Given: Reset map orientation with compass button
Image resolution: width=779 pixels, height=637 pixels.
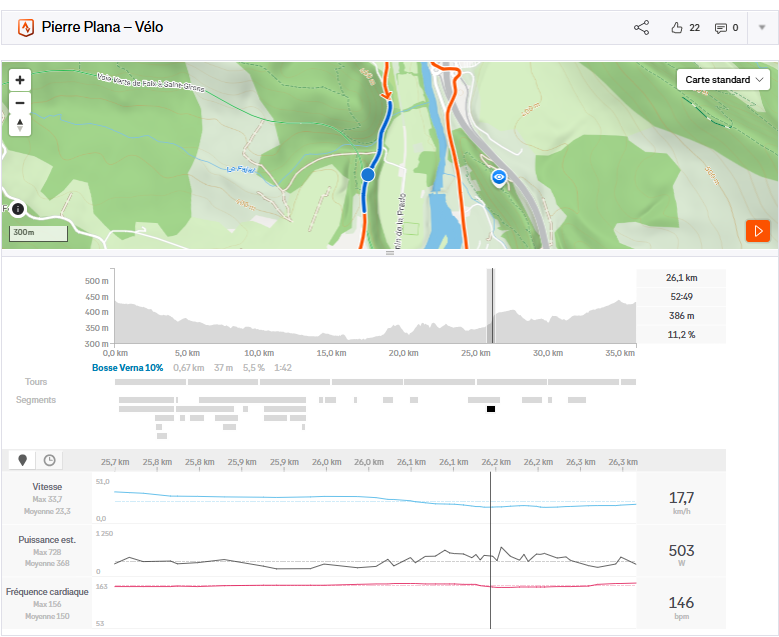Looking at the screenshot, I should (20, 125).
